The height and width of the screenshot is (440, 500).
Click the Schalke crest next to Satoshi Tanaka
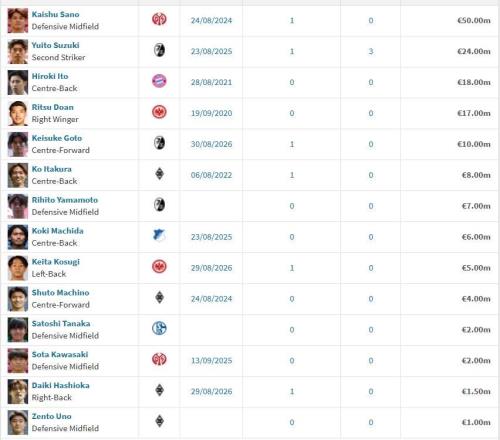coord(159,329)
